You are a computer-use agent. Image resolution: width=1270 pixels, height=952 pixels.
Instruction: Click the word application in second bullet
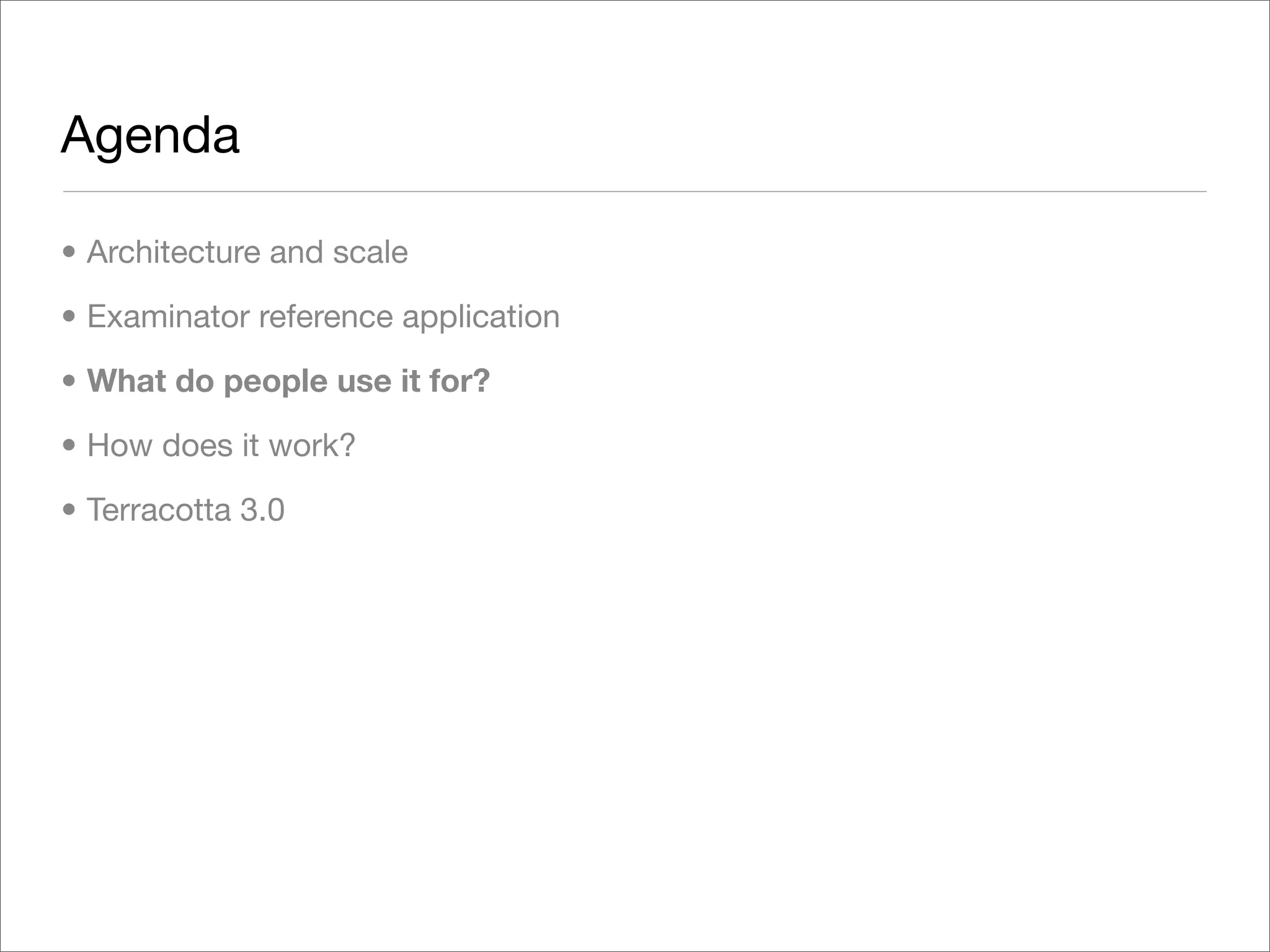point(481,317)
